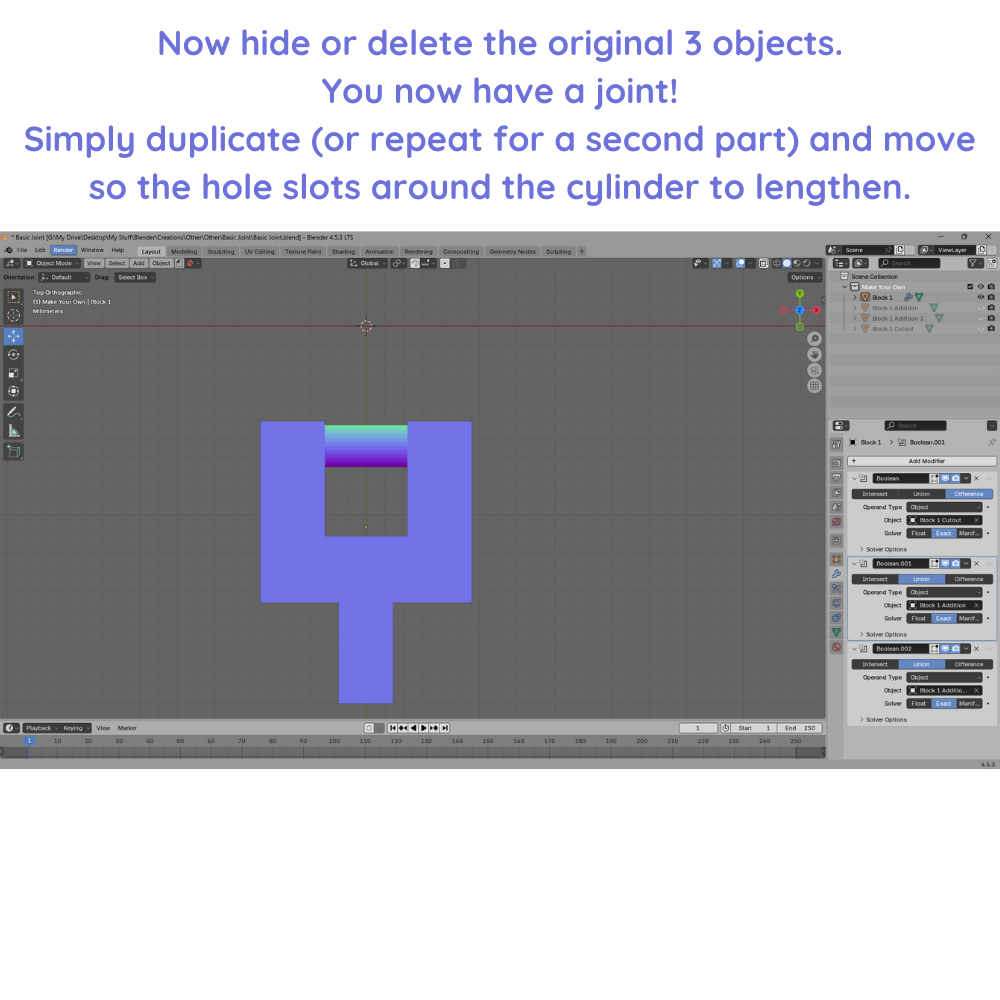Screen dimensions: 1000x1000
Task: Open Boolean Operand Type dropdown
Action: coord(945,507)
